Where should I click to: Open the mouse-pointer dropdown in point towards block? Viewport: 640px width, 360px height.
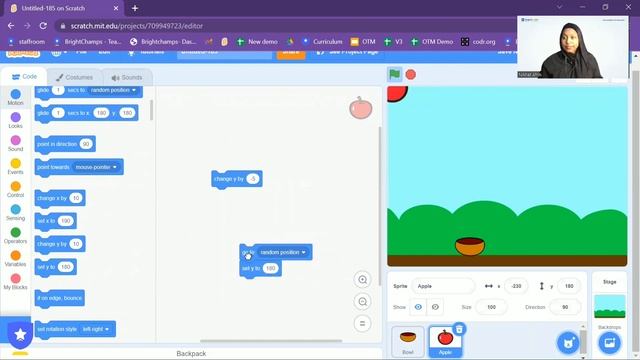tap(97, 167)
